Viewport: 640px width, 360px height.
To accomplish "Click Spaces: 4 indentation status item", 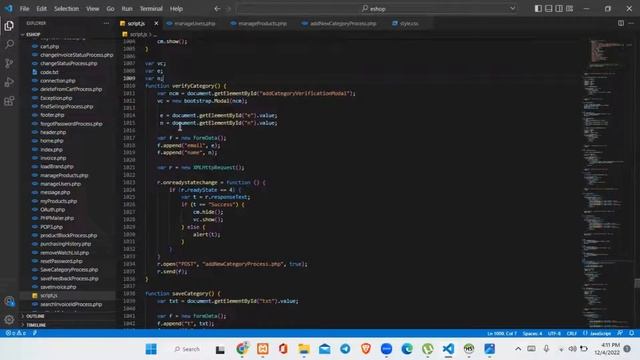I will (532, 333).
